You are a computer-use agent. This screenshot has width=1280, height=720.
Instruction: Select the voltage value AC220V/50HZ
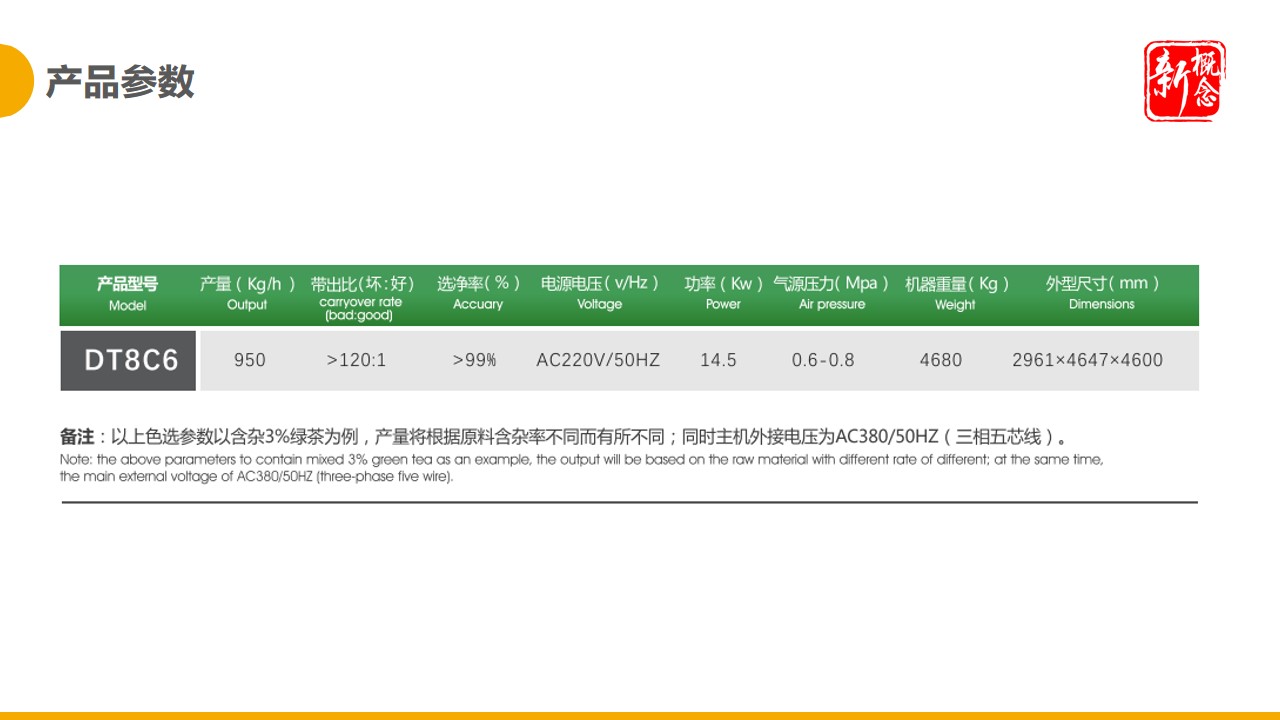[598, 360]
